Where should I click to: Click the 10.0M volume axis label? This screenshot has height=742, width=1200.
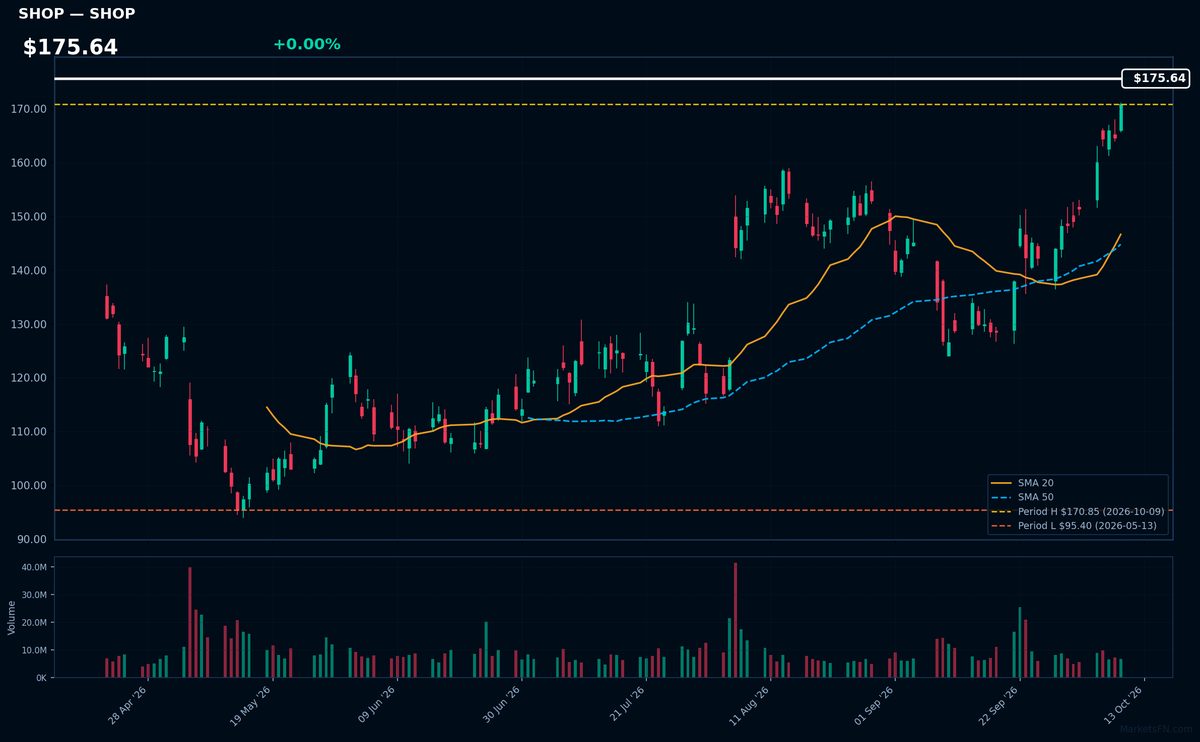click(34, 650)
